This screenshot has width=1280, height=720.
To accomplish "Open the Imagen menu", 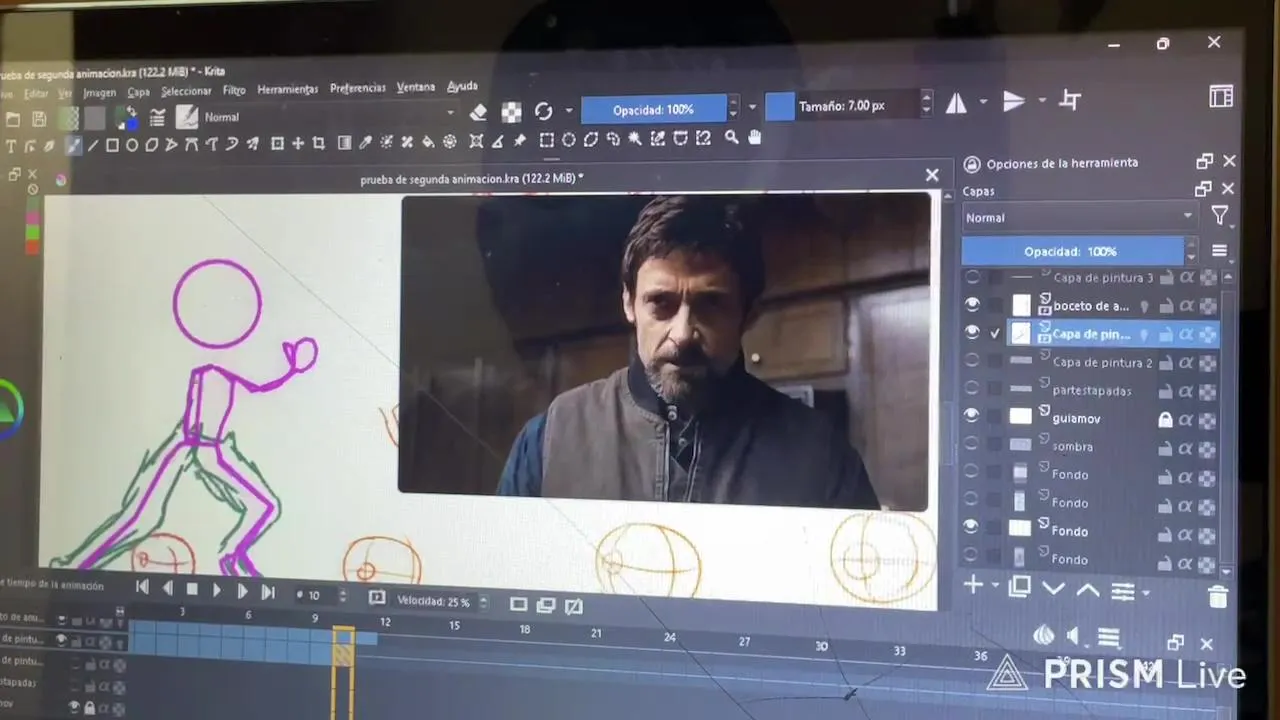I will pyautogui.click(x=99, y=93).
